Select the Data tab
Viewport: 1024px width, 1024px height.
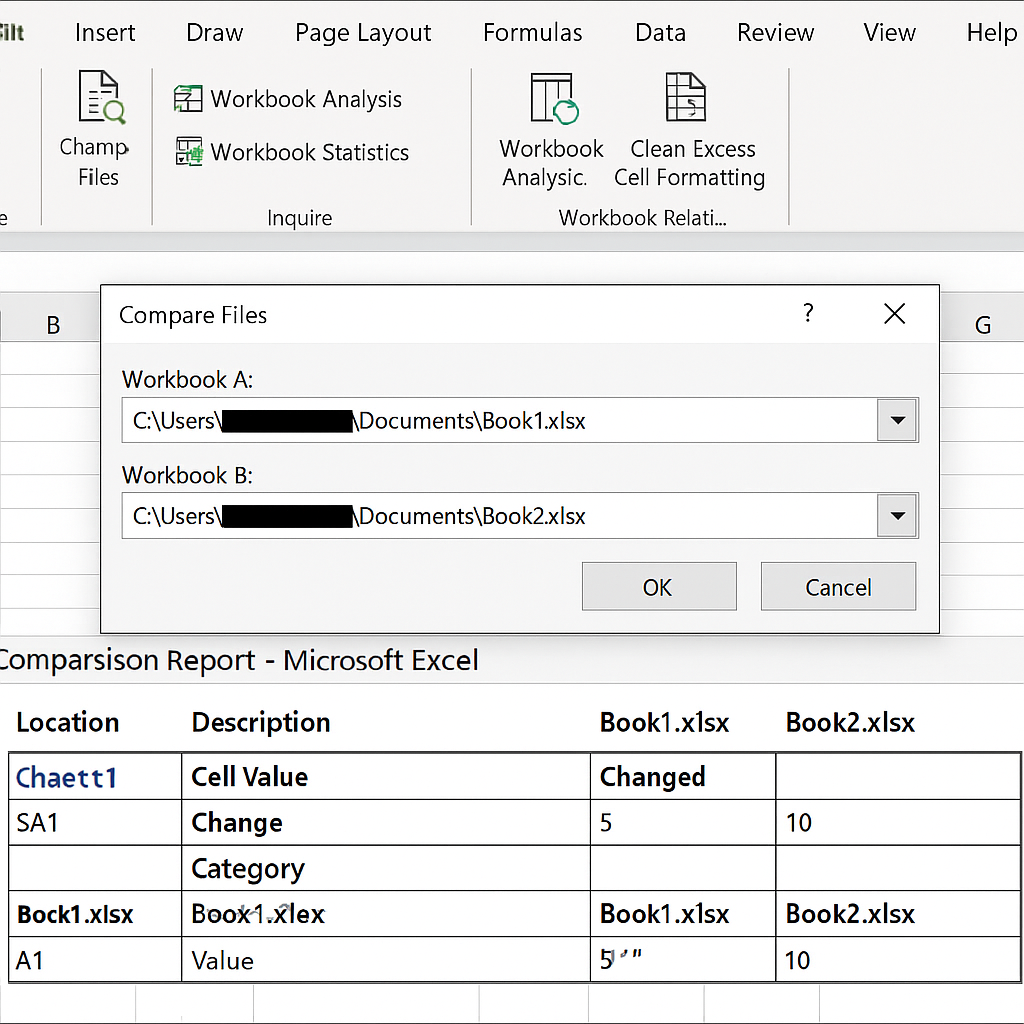[x=660, y=33]
